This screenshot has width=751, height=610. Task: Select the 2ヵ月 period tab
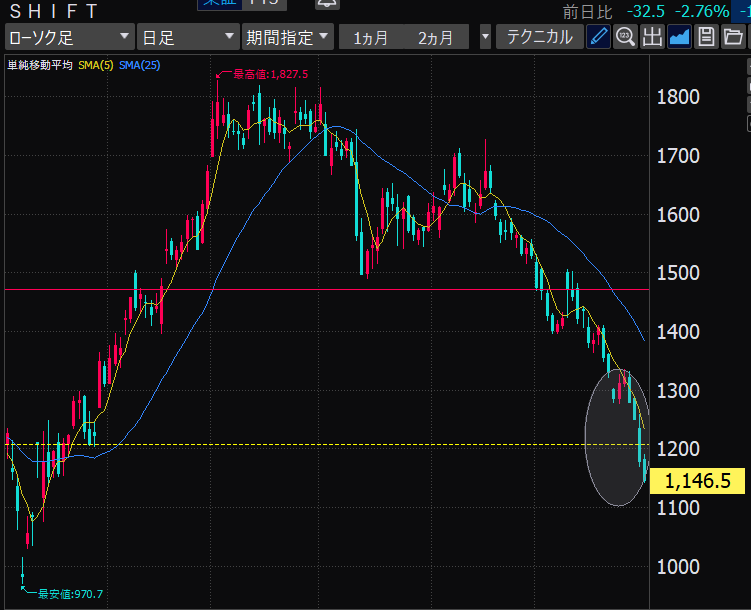435,38
